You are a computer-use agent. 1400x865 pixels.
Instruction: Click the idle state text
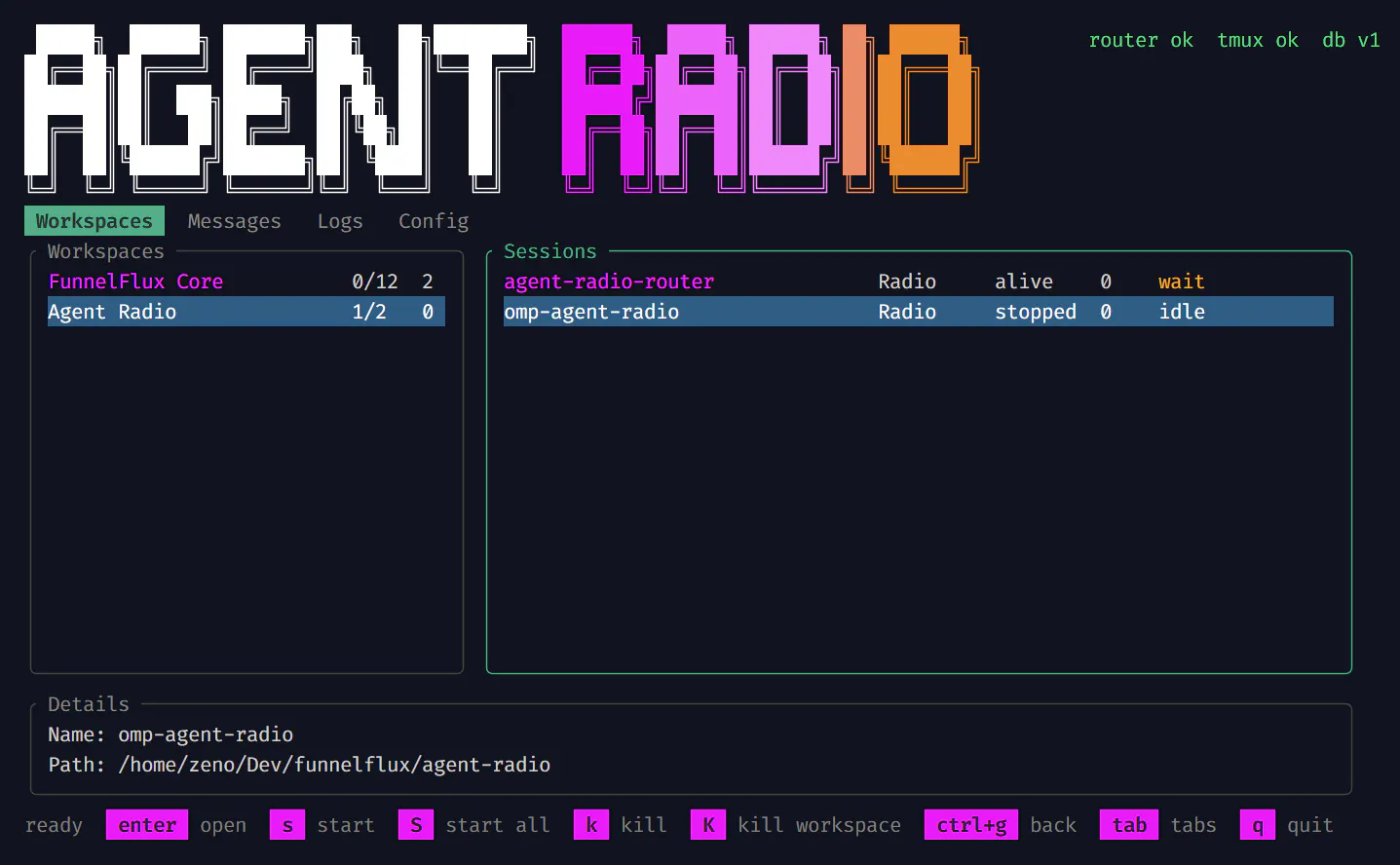point(1182,312)
